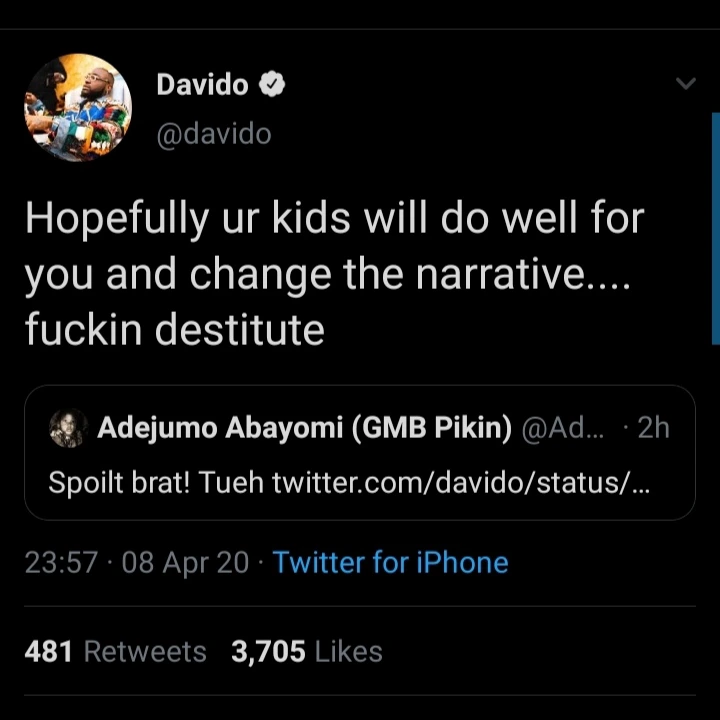Click the 23:57 tweet time
The image size is (720, 720).
point(61,562)
